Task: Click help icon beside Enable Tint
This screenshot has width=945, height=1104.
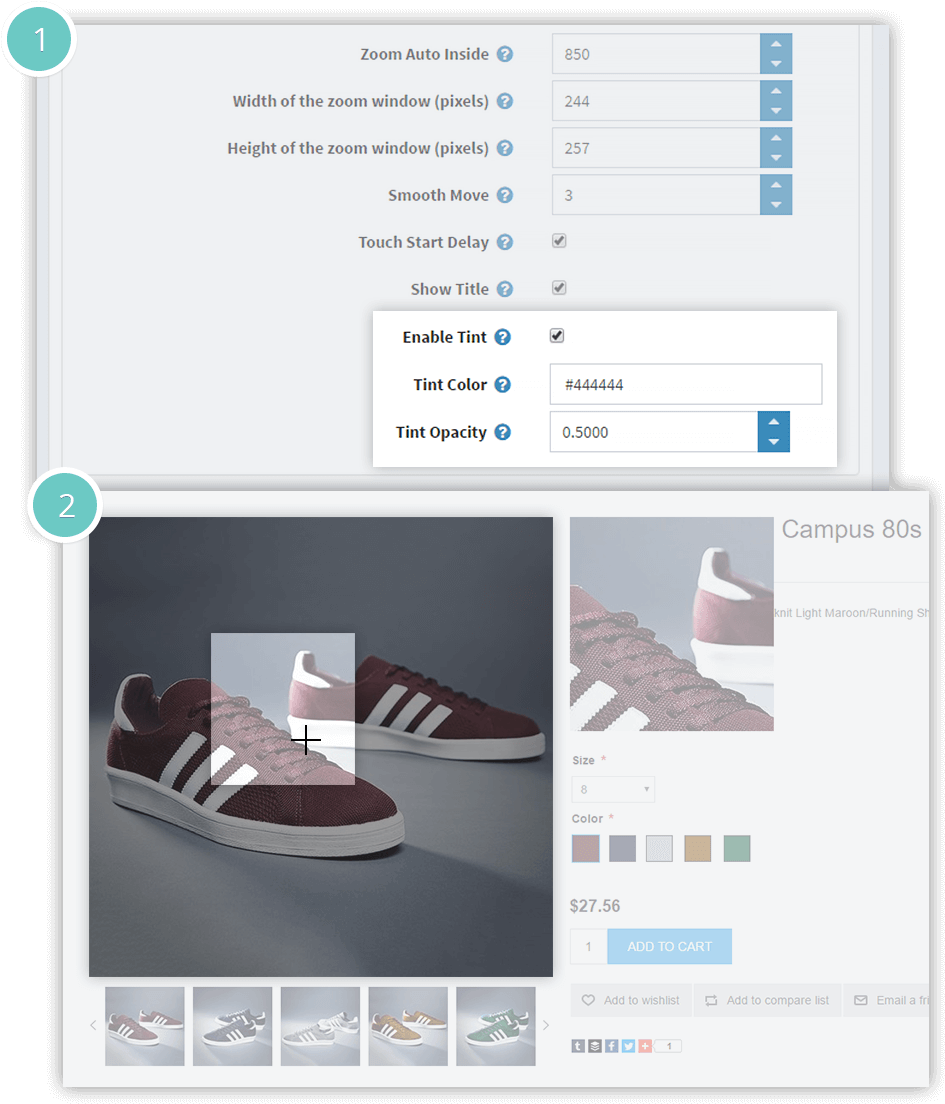Action: click(503, 337)
